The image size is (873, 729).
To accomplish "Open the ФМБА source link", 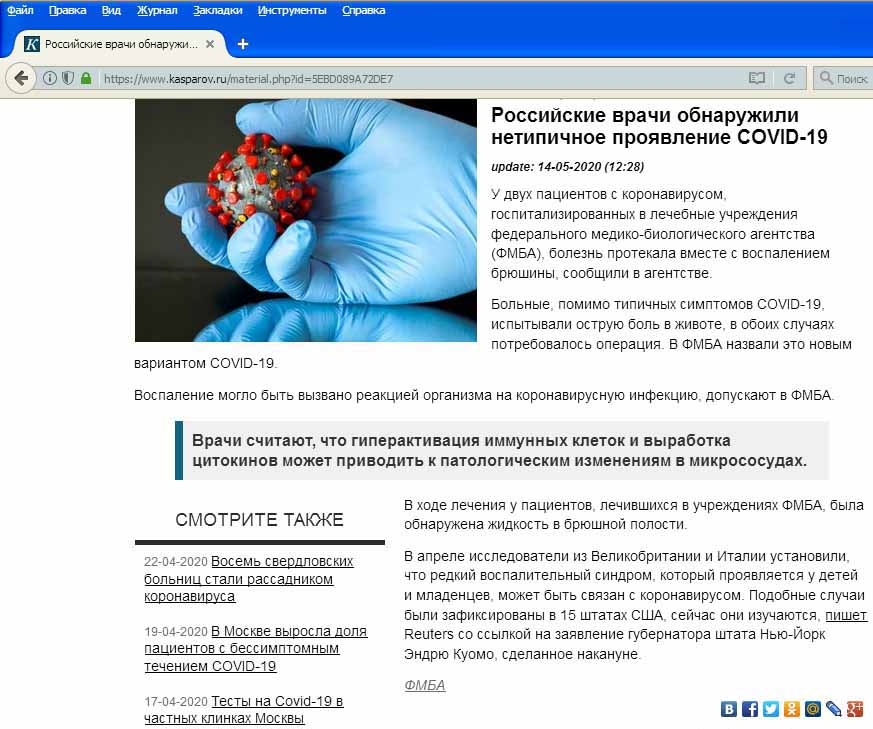I will click(x=425, y=685).
